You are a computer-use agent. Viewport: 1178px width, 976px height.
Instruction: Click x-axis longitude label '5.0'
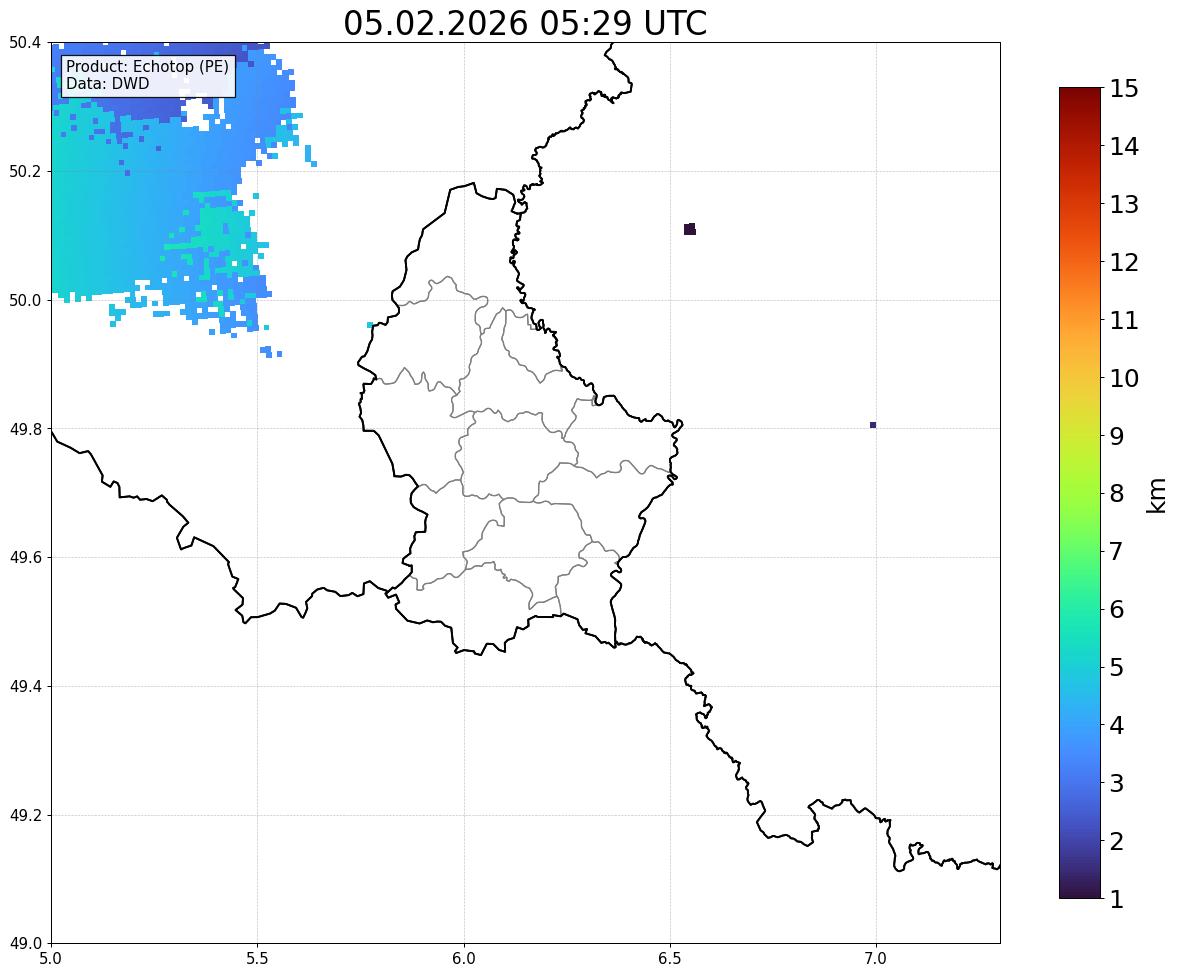(51, 959)
